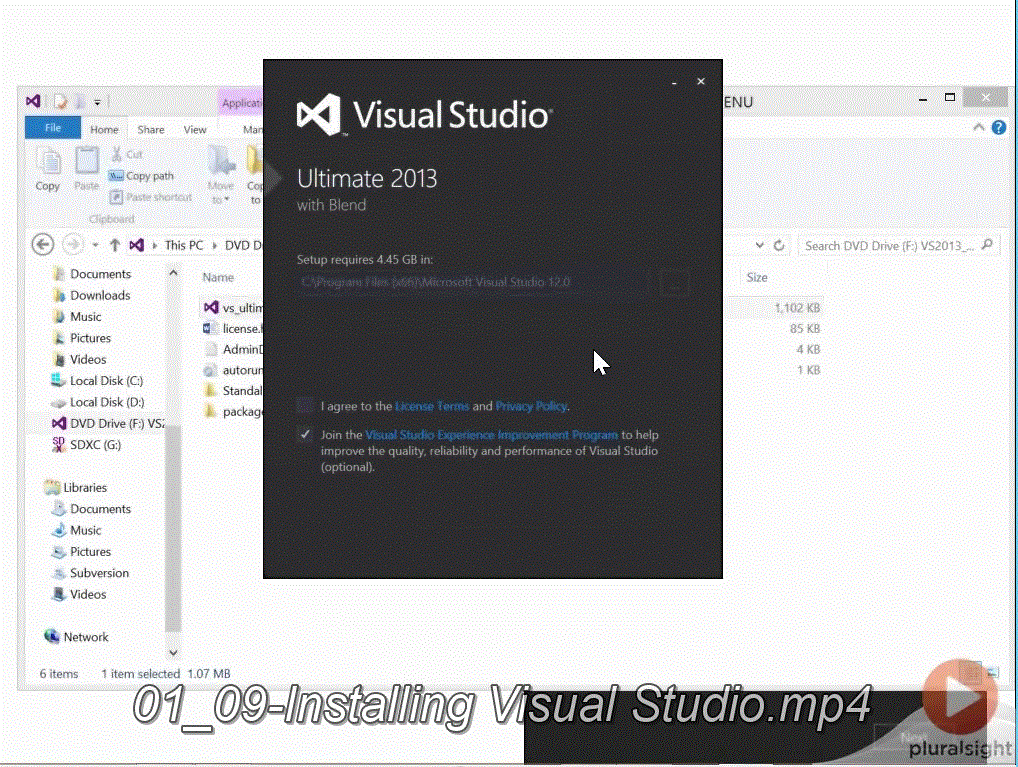This screenshot has height=767, width=1018.
Task: Click the Up one level arrow
Action: (x=115, y=245)
